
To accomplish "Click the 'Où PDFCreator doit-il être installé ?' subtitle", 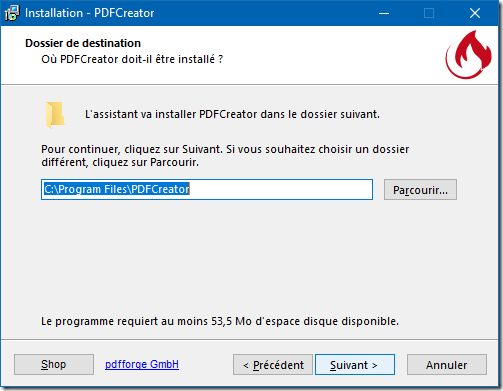I will pyautogui.click(x=132, y=59).
